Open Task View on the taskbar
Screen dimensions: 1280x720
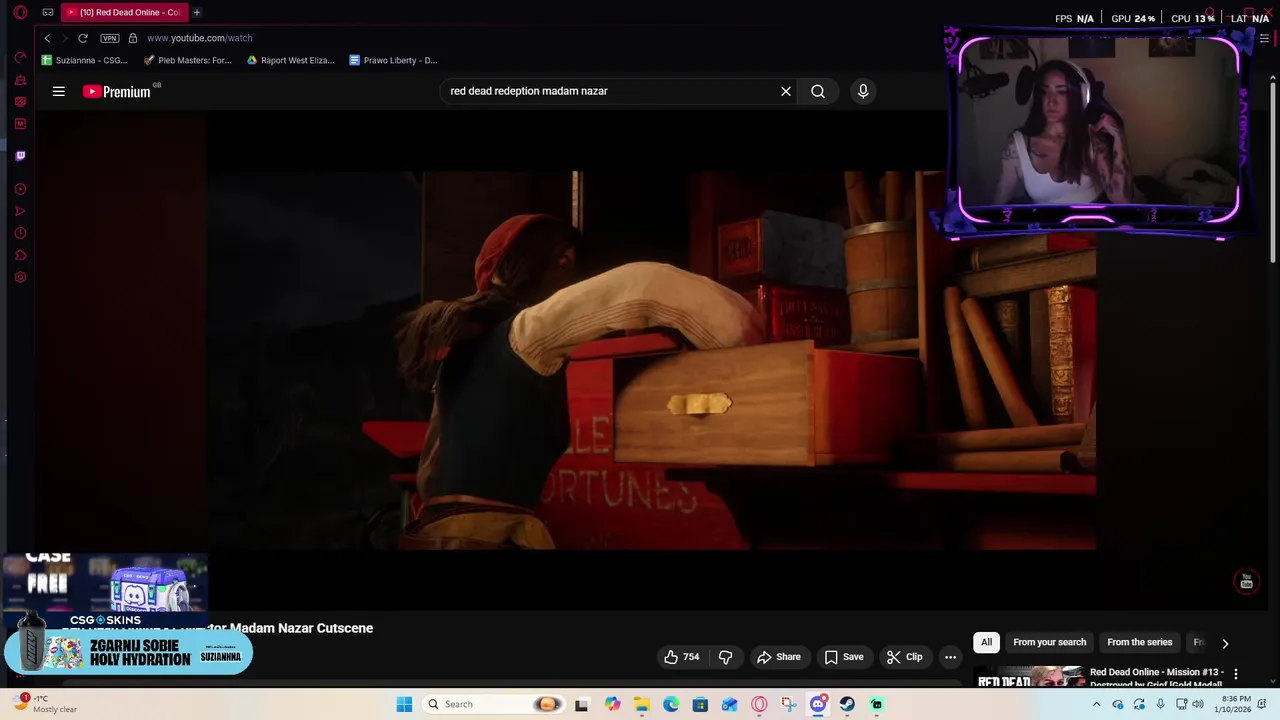(x=581, y=704)
